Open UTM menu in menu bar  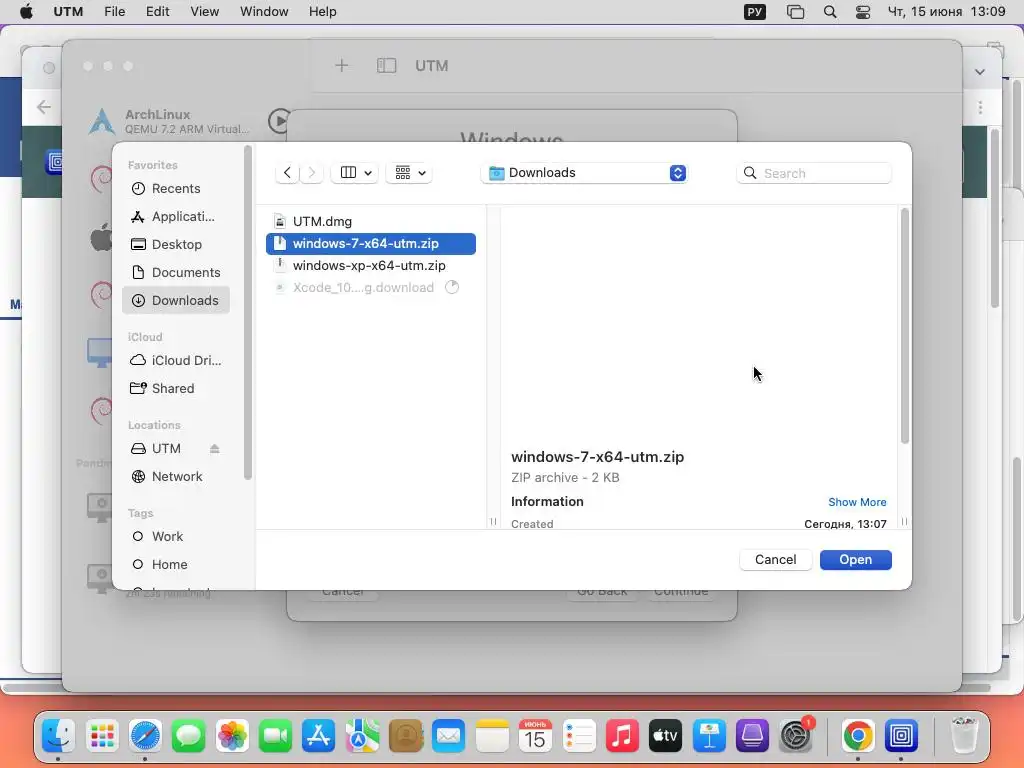coord(68,12)
